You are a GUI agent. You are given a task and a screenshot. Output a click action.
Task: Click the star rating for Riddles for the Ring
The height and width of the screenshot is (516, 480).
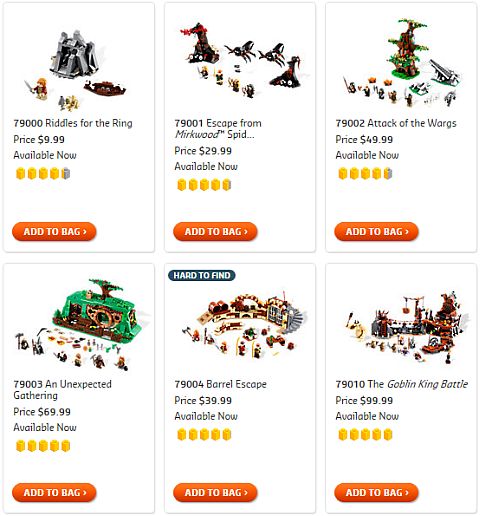coord(43,174)
